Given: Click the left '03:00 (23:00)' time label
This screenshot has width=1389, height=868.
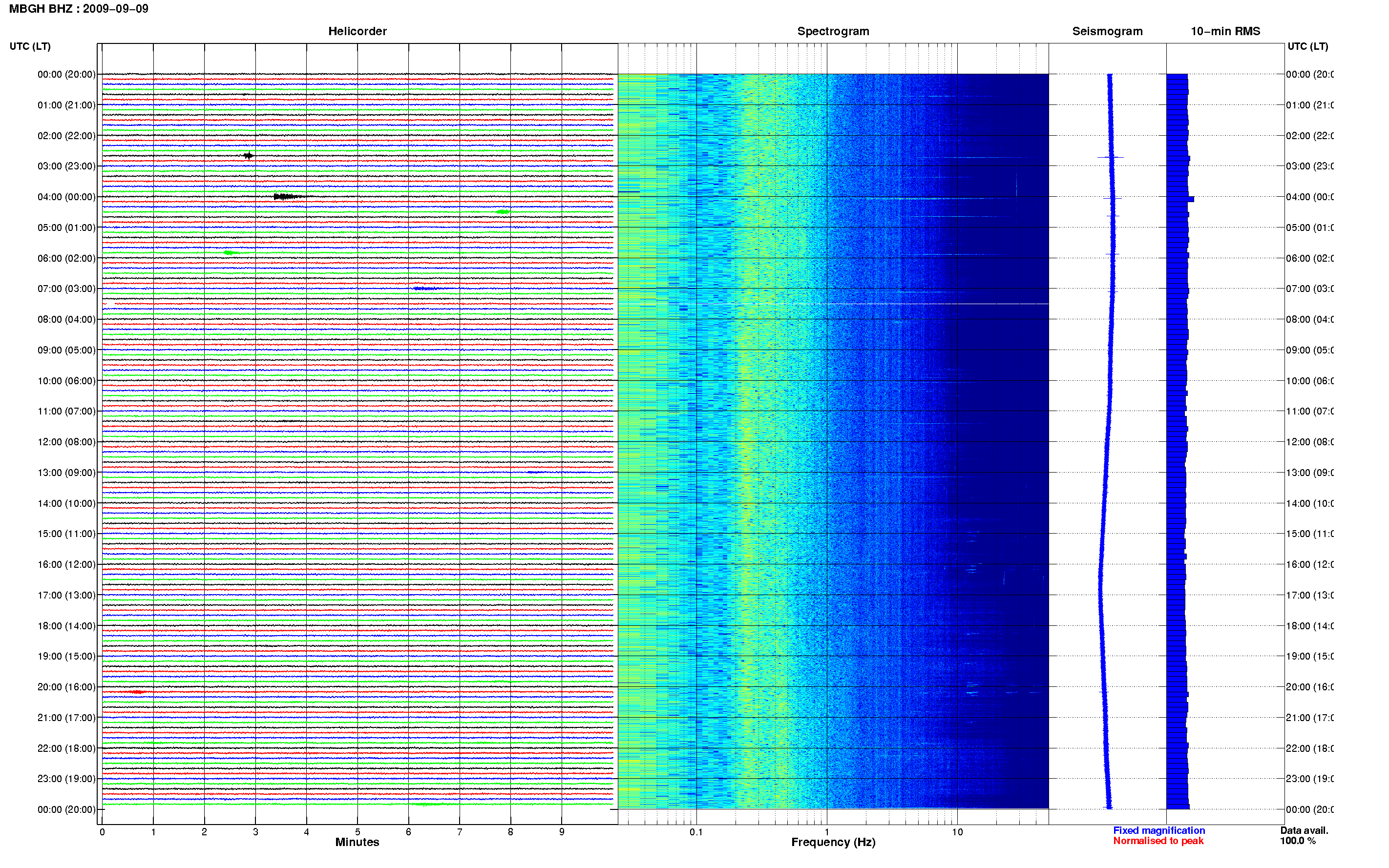Looking at the screenshot, I should click(66, 166).
